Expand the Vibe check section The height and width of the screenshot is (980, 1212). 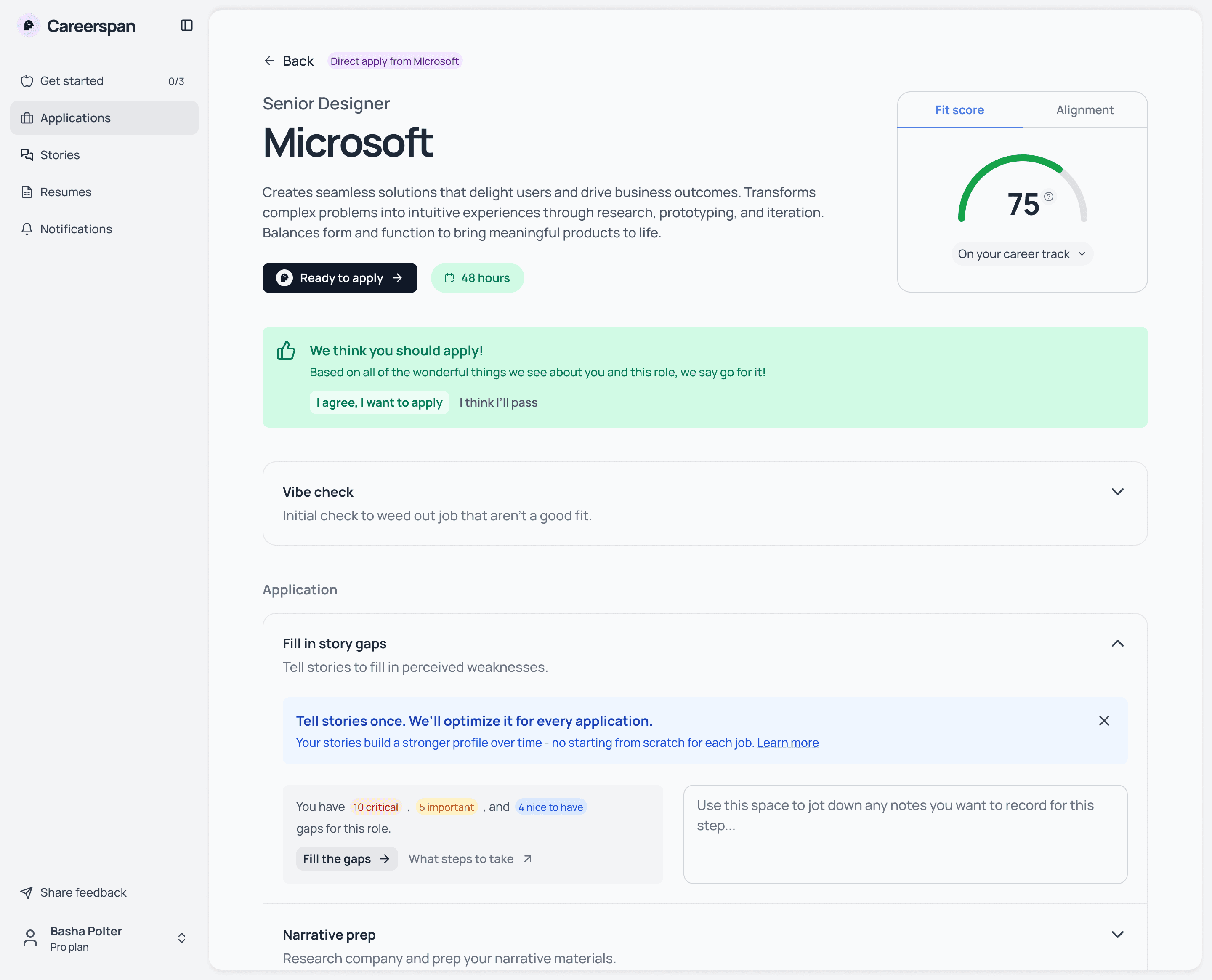coord(1118,491)
